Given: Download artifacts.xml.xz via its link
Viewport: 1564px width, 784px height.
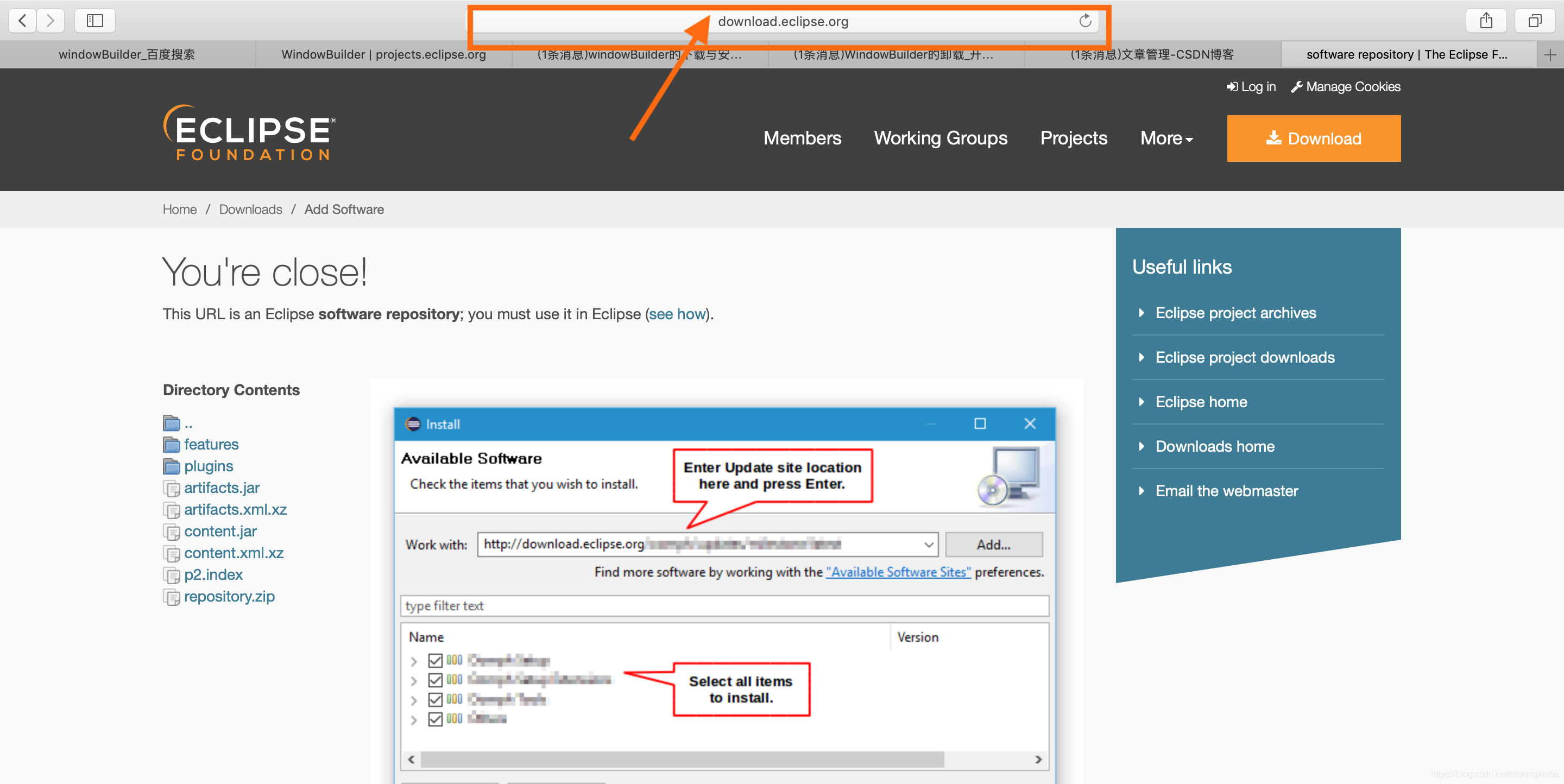Looking at the screenshot, I should (x=236, y=510).
